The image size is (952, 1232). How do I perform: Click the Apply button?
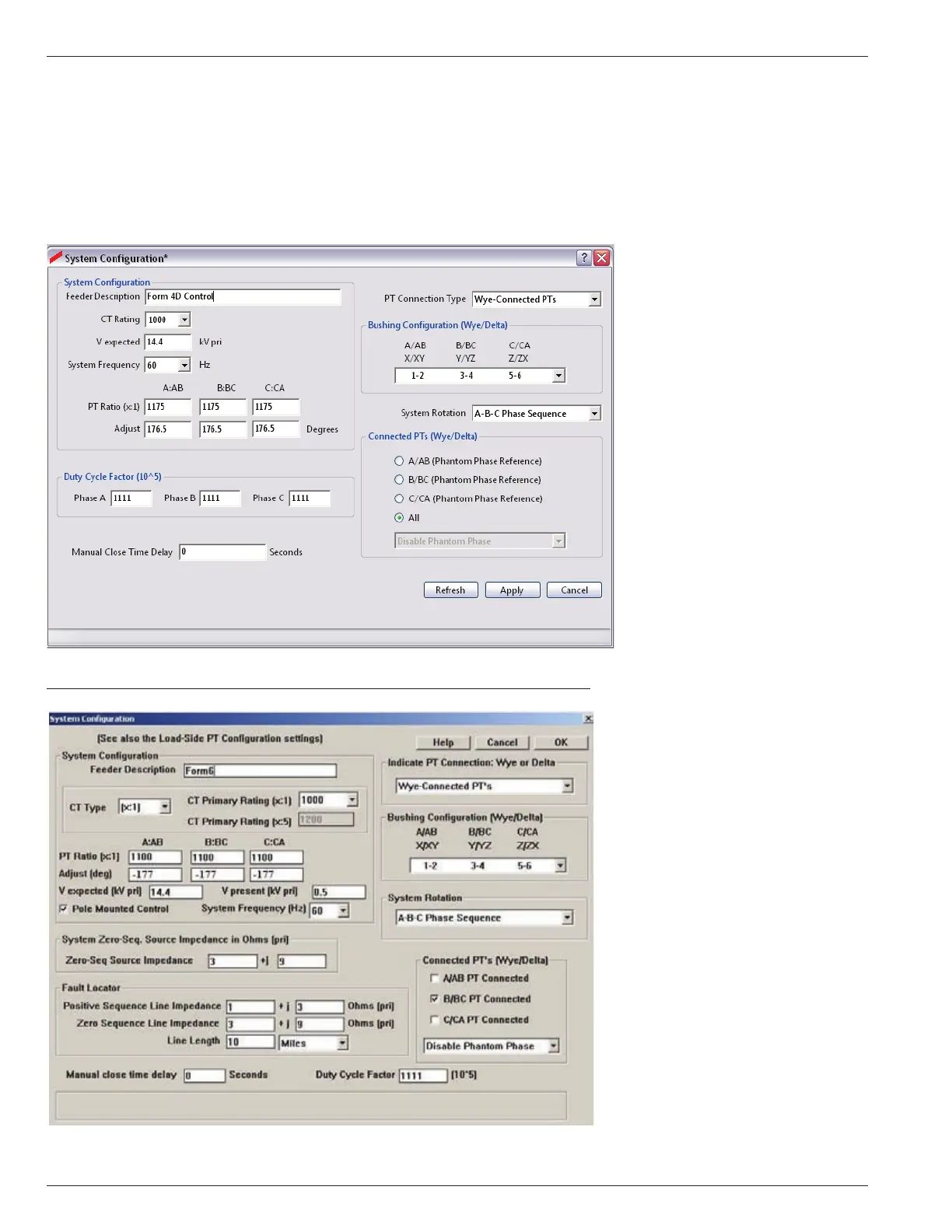click(512, 590)
